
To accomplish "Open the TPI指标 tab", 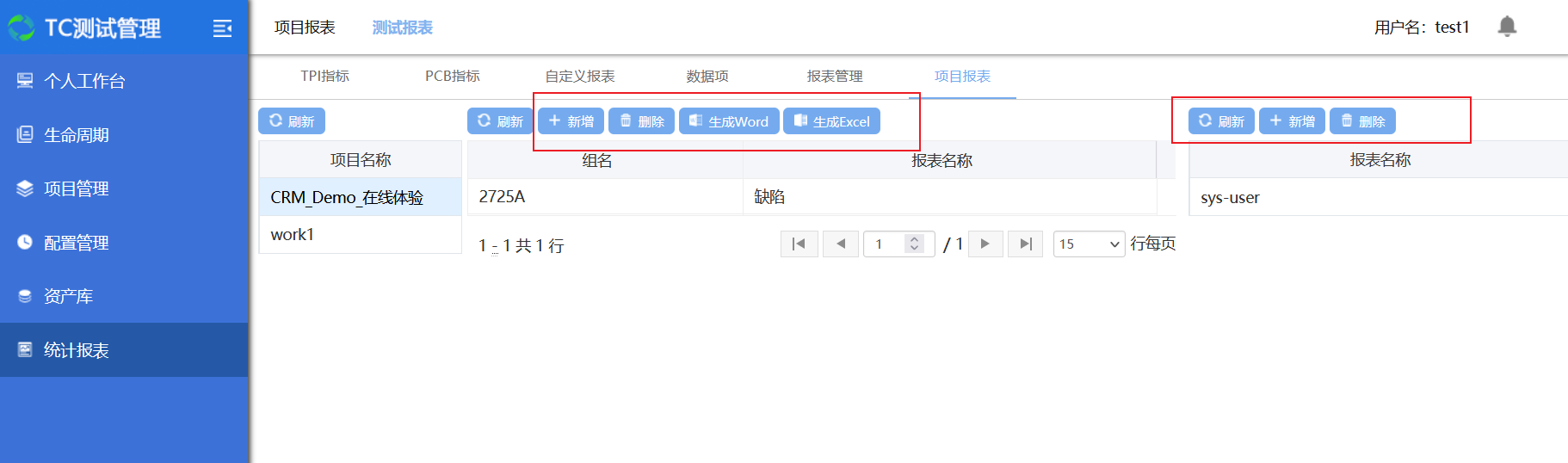I will click(324, 76).
